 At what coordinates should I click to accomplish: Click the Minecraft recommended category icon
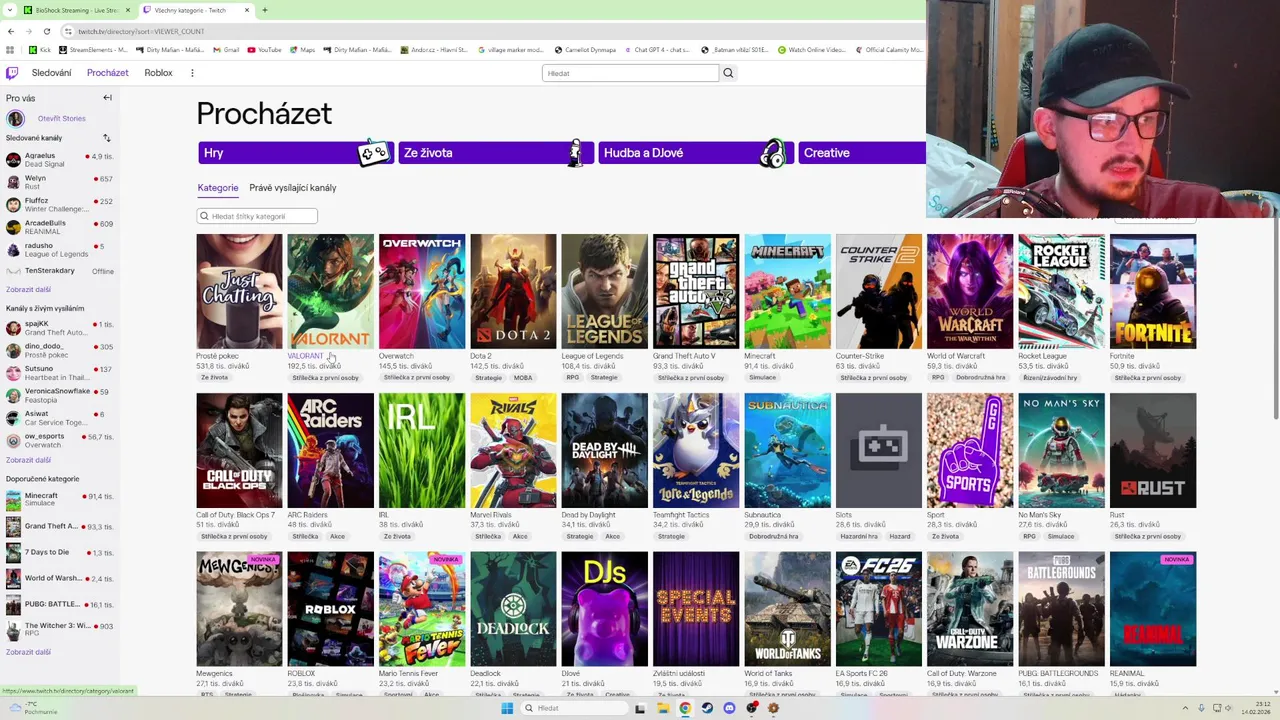tap(13, 499)
